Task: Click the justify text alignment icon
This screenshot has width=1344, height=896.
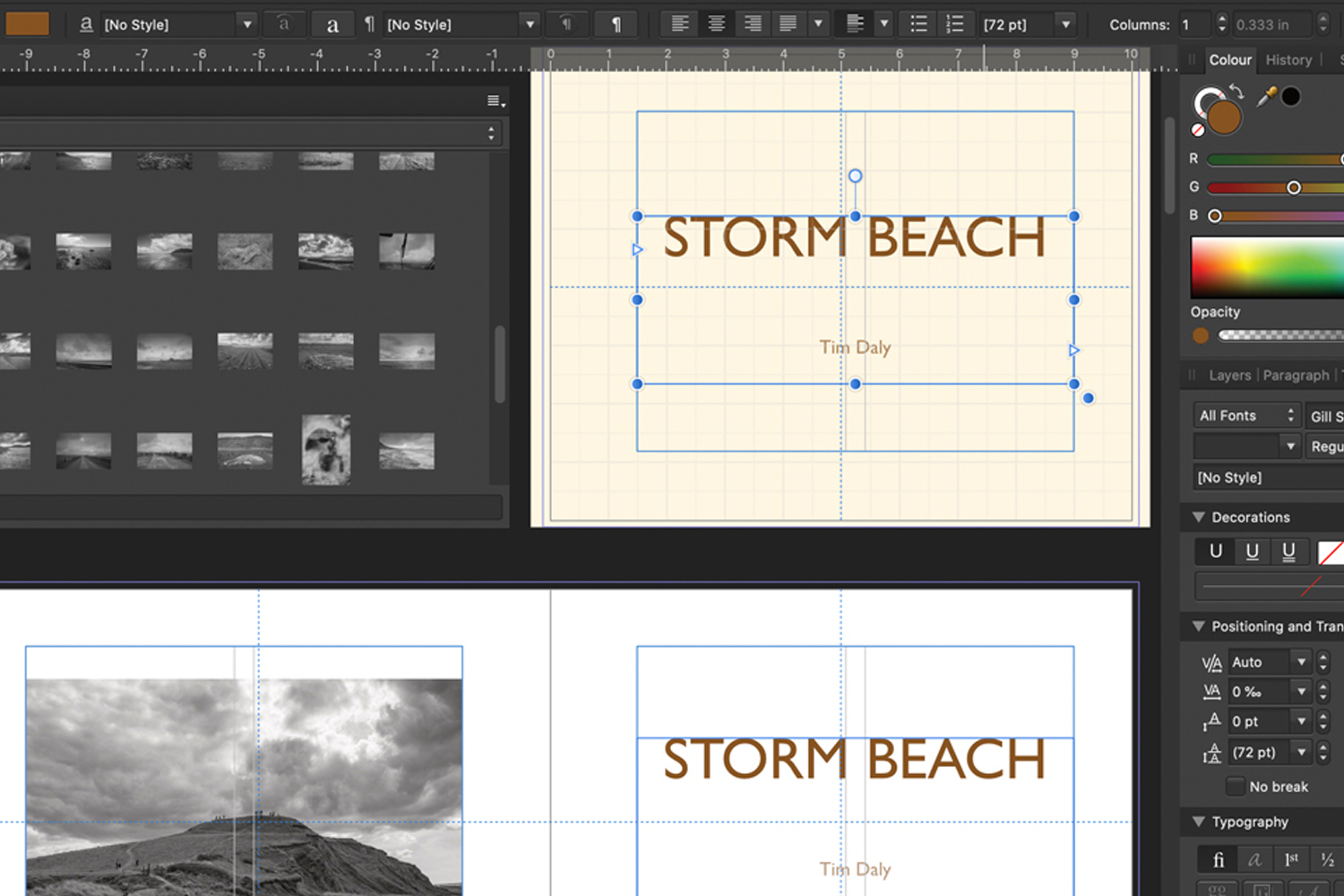Action: (788, 24)
